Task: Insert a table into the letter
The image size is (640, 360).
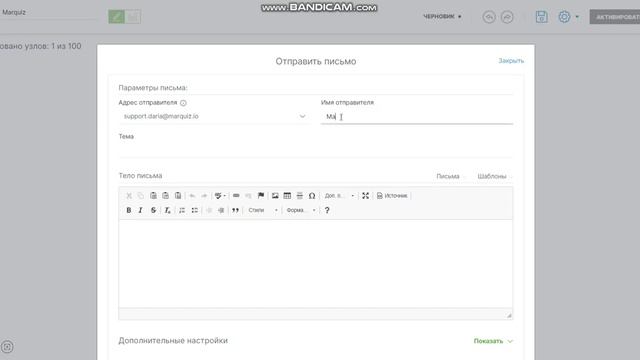Action: click(287, 196)
